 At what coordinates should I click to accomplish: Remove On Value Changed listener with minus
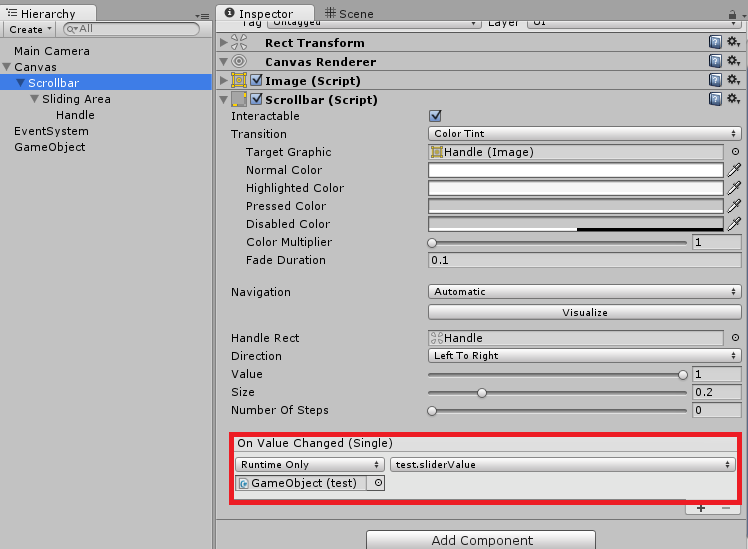coord(726,508)
